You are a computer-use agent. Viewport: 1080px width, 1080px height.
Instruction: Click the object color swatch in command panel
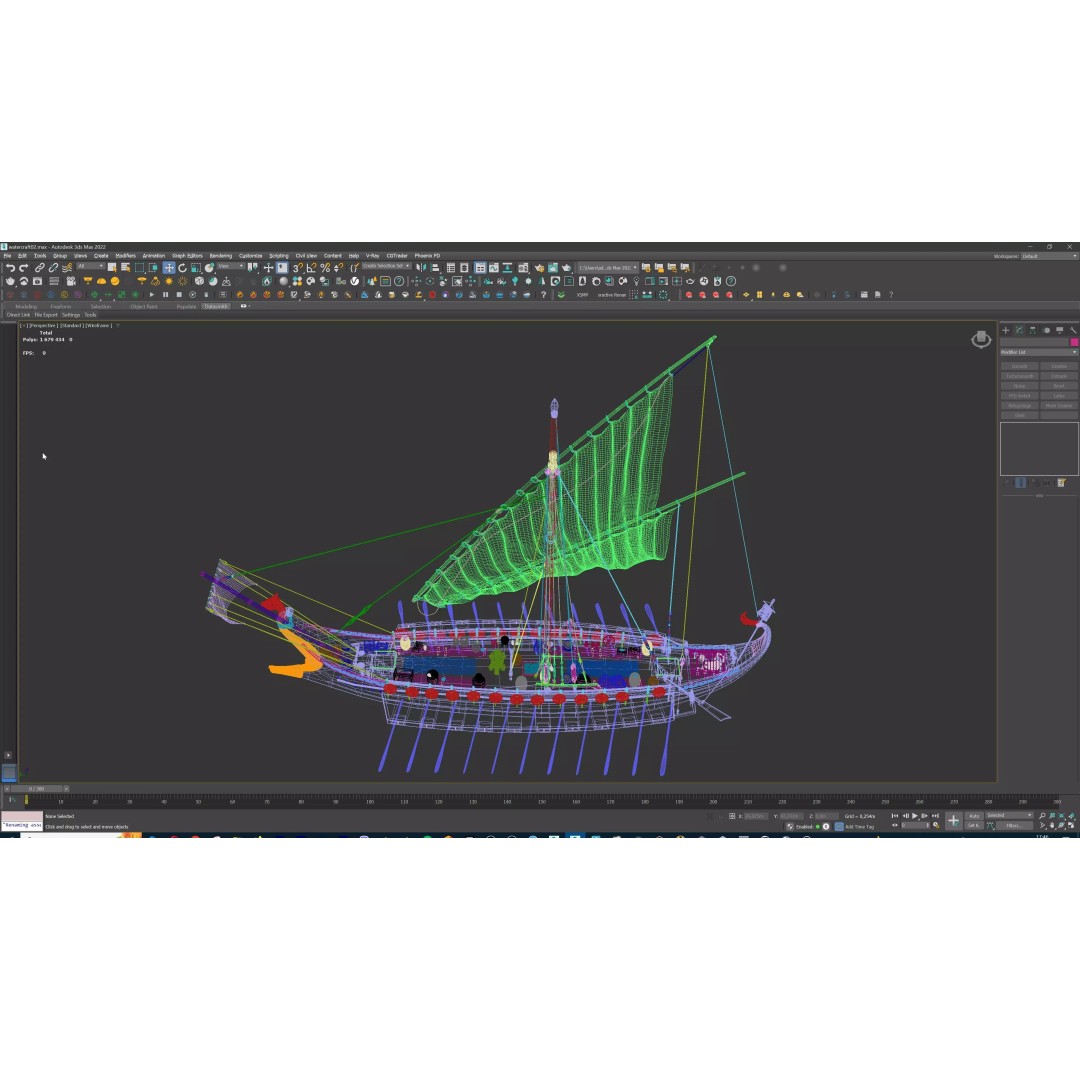[1073, 342]
